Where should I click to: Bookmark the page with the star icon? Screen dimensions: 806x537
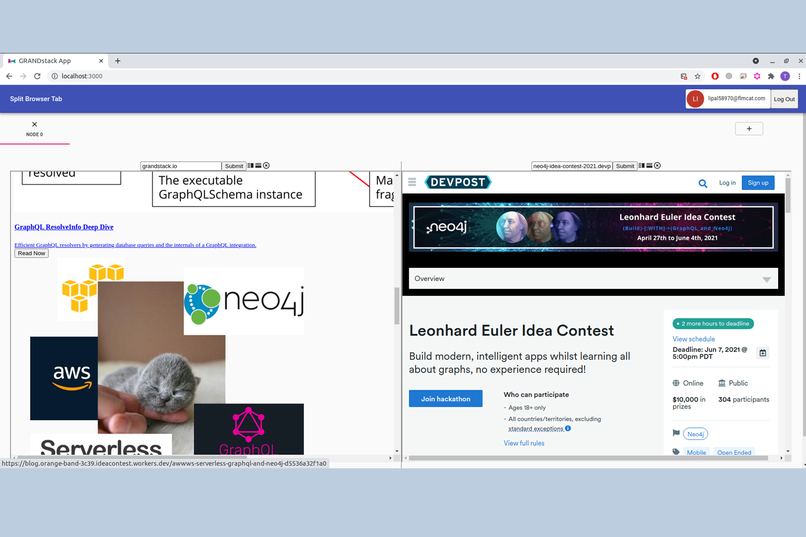pos(698,76)
